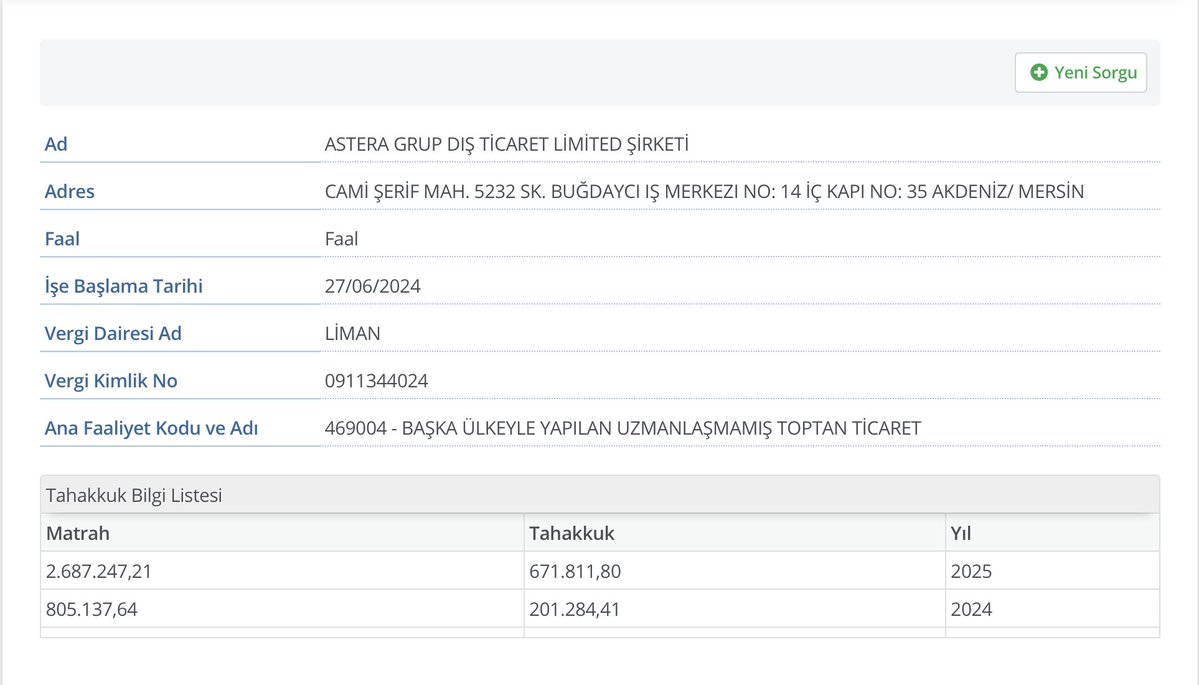Select the address text starting CAMİ ŞERİF MAH.
Image resolution: width=1199 pixels, height=685 pixels.
(x=704, y=192)
